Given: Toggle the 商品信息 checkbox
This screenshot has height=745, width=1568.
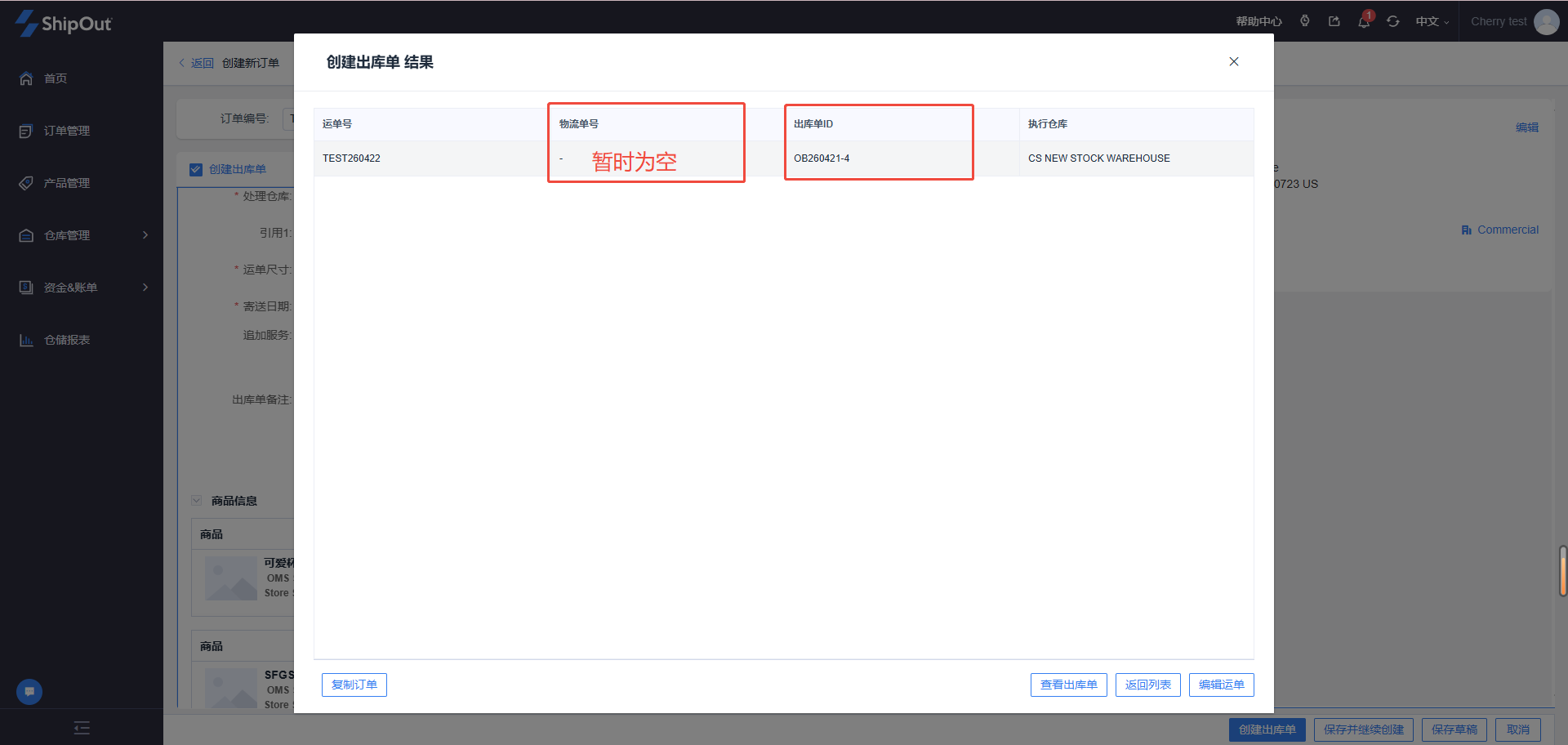Looking at the screenshot, I should click(197, 501).
